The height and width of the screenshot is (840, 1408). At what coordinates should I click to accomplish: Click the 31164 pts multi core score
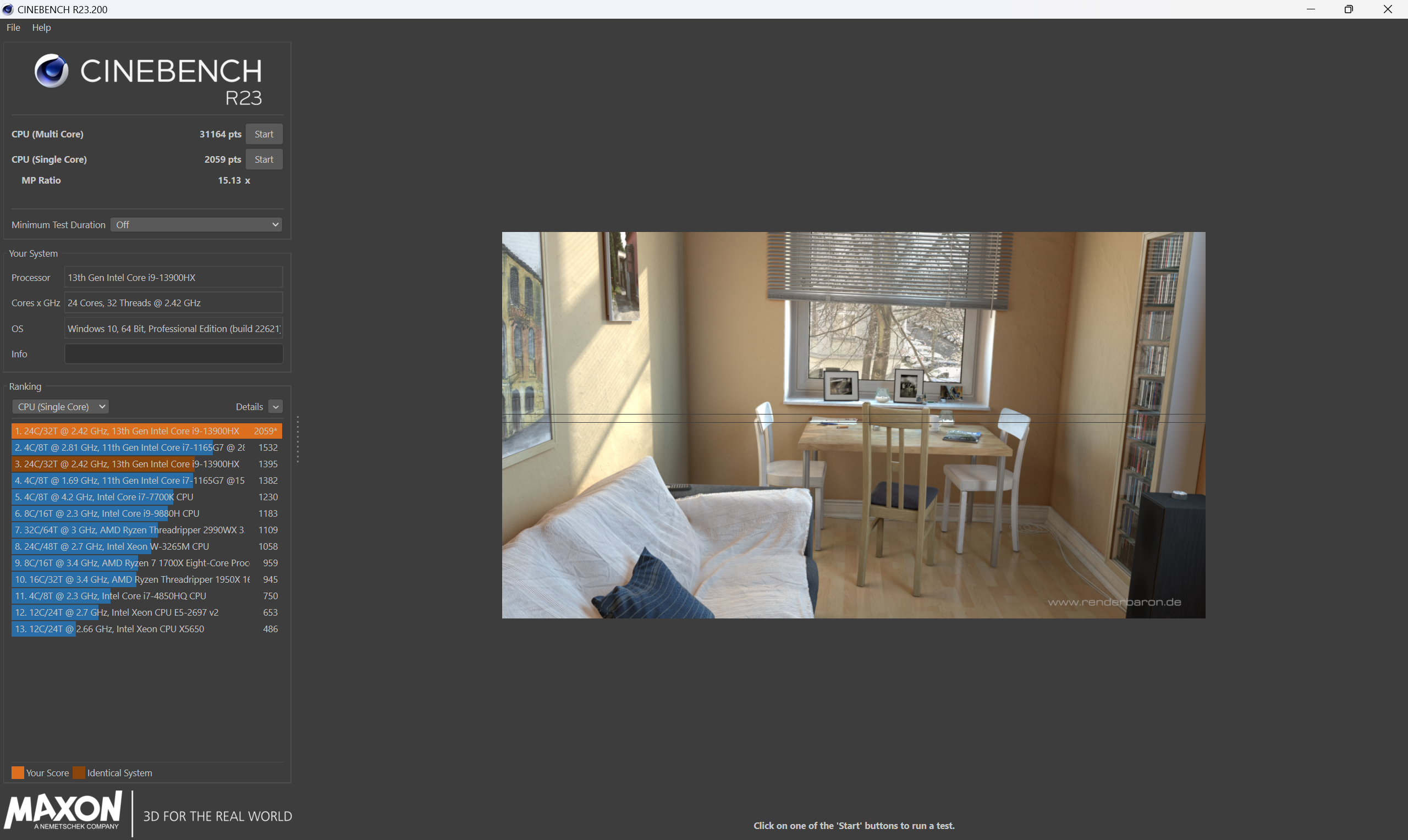click(x=220, y=134)
